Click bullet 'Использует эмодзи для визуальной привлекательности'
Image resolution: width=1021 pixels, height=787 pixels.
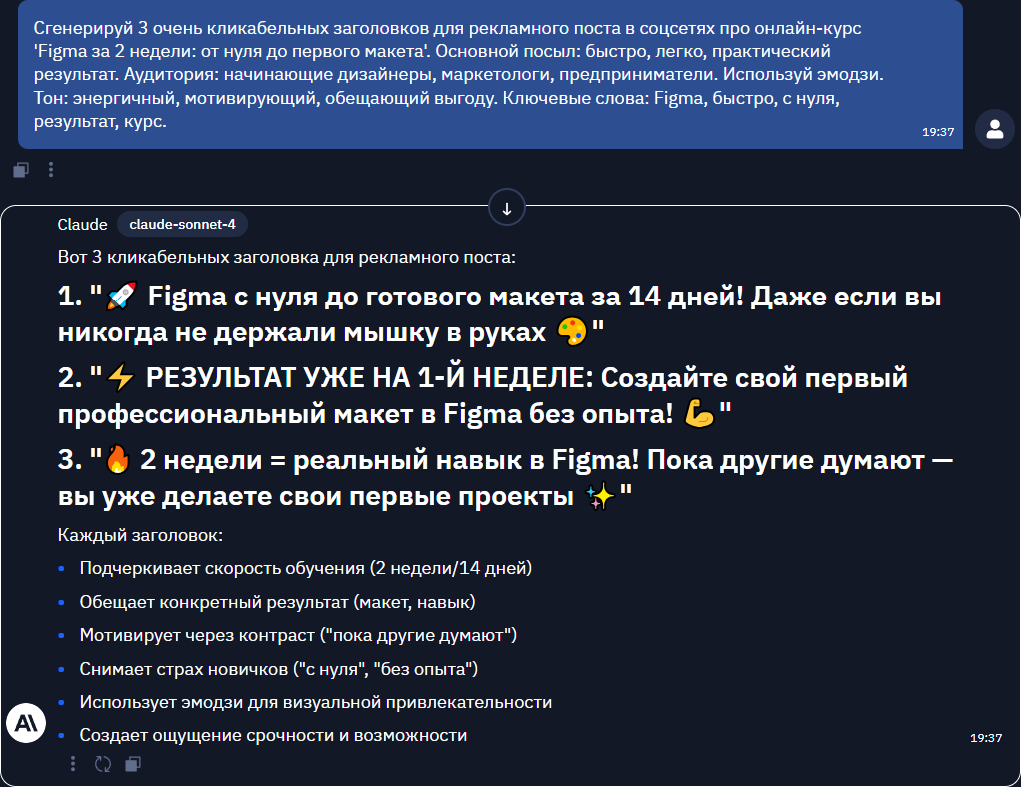[316, 702]
